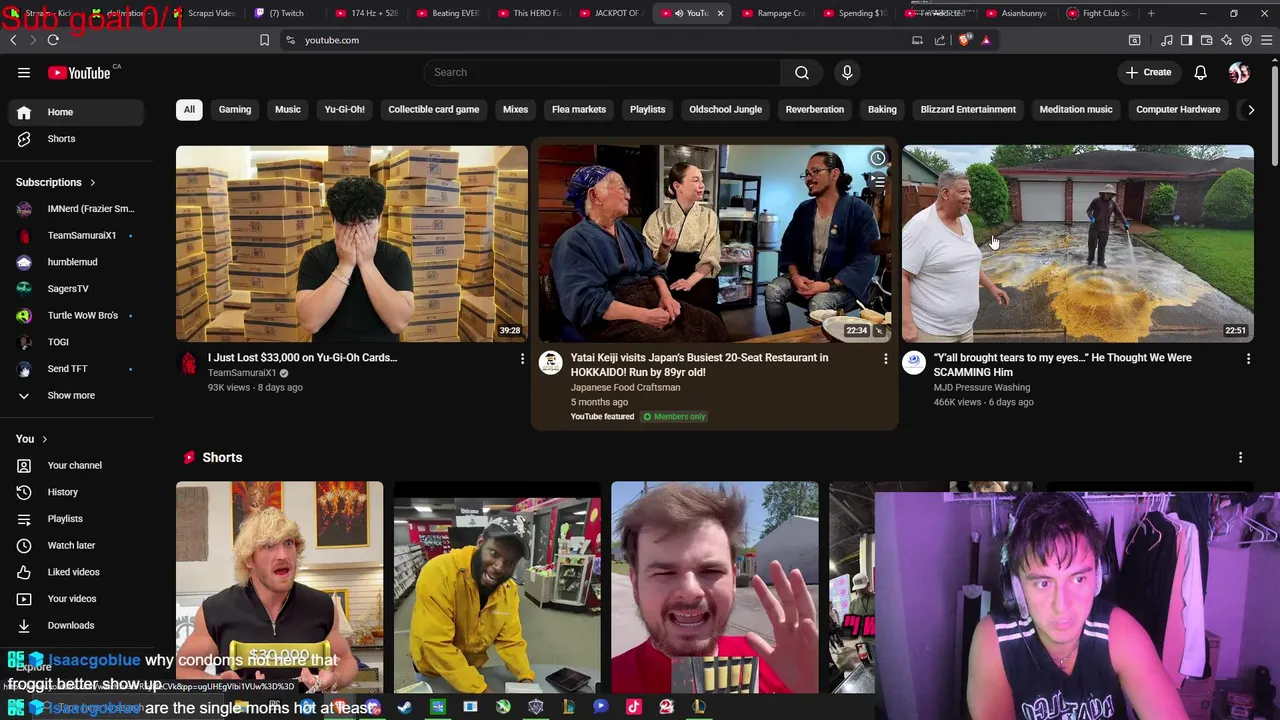Open humblemud subscription channel

click(76, 262)
